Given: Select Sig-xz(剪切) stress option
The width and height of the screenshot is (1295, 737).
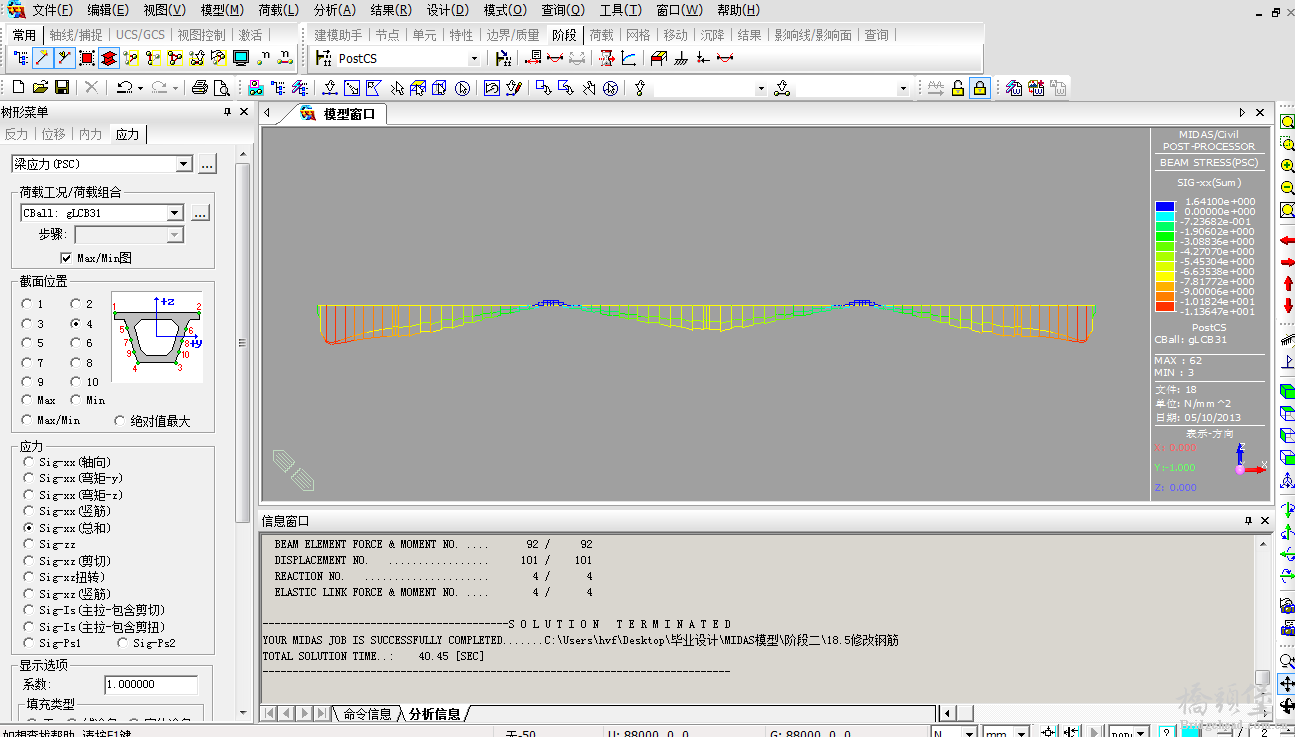Looking at the screenshot, I should 29,561.
